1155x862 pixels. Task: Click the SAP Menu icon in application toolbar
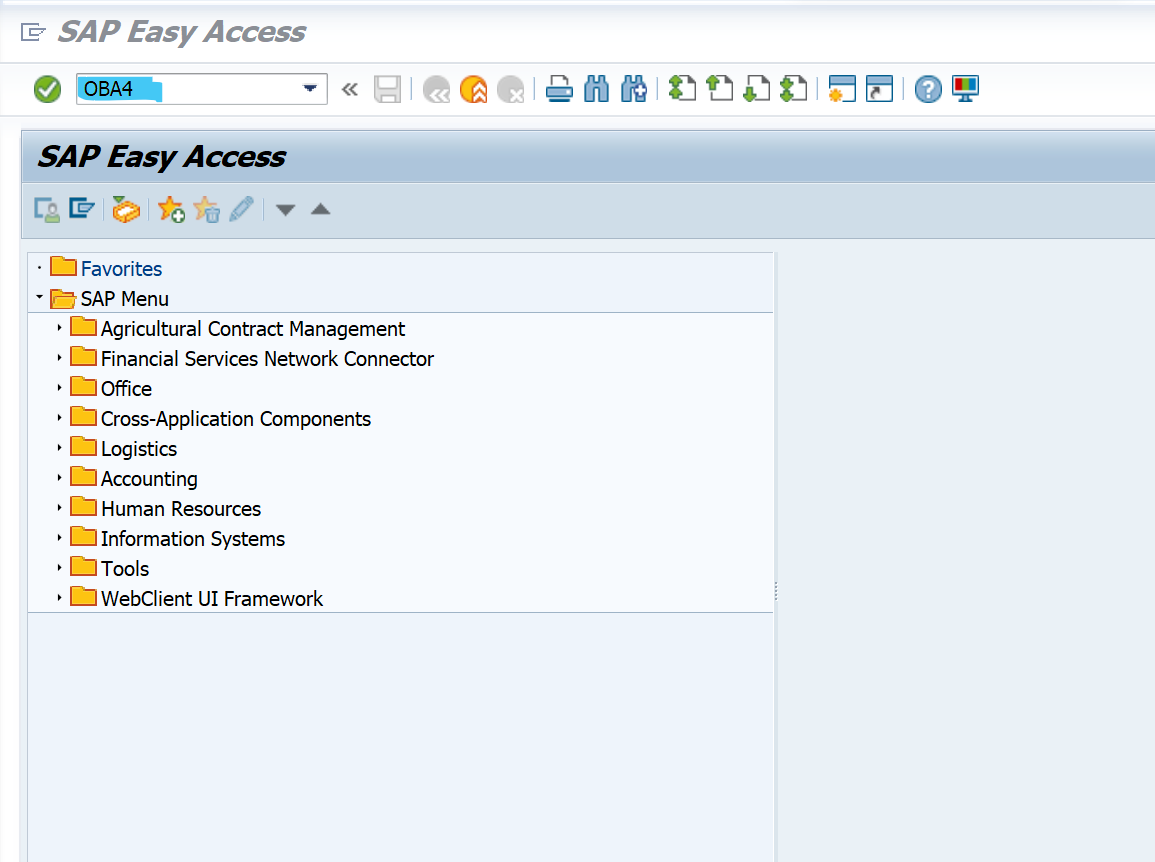coord(82,209)
